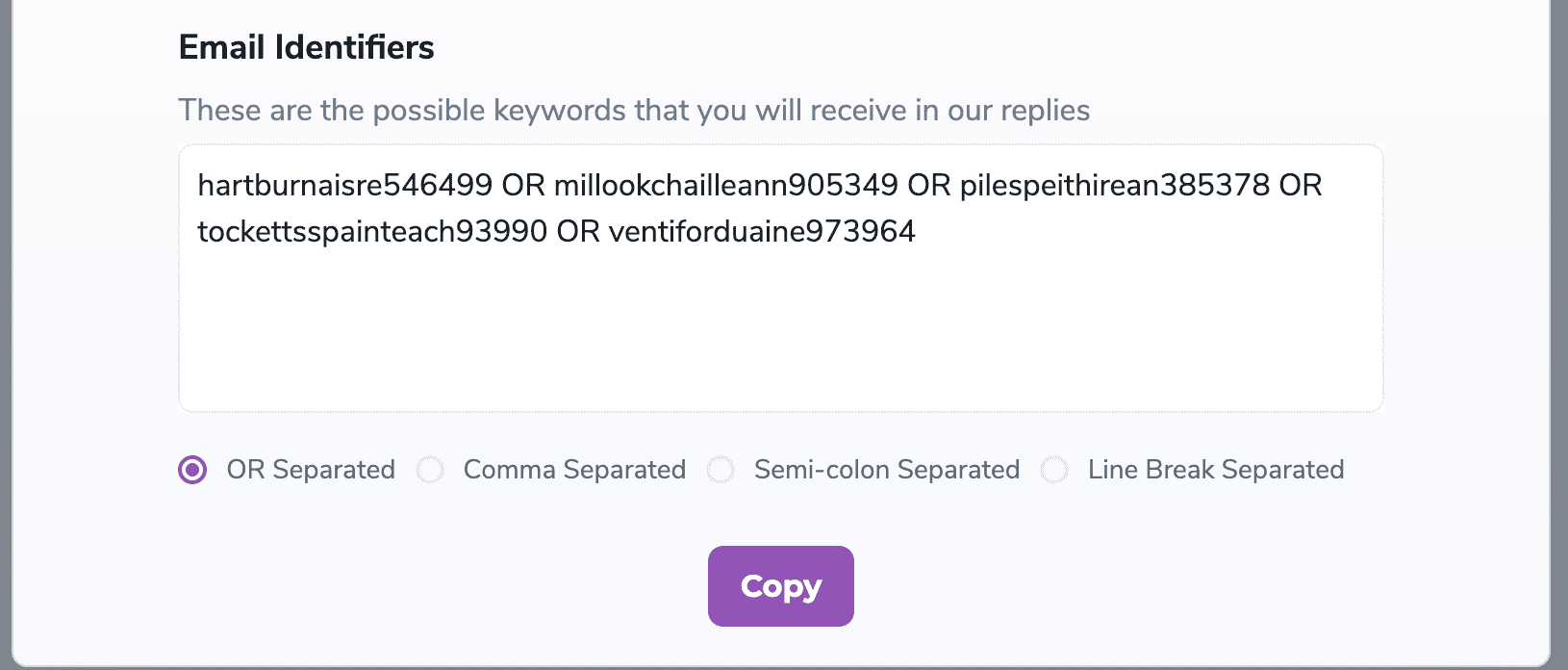Screen dimensions: 1568x670
Task: Click the Email Identifiers heading
Action: [x=305, y=46]
